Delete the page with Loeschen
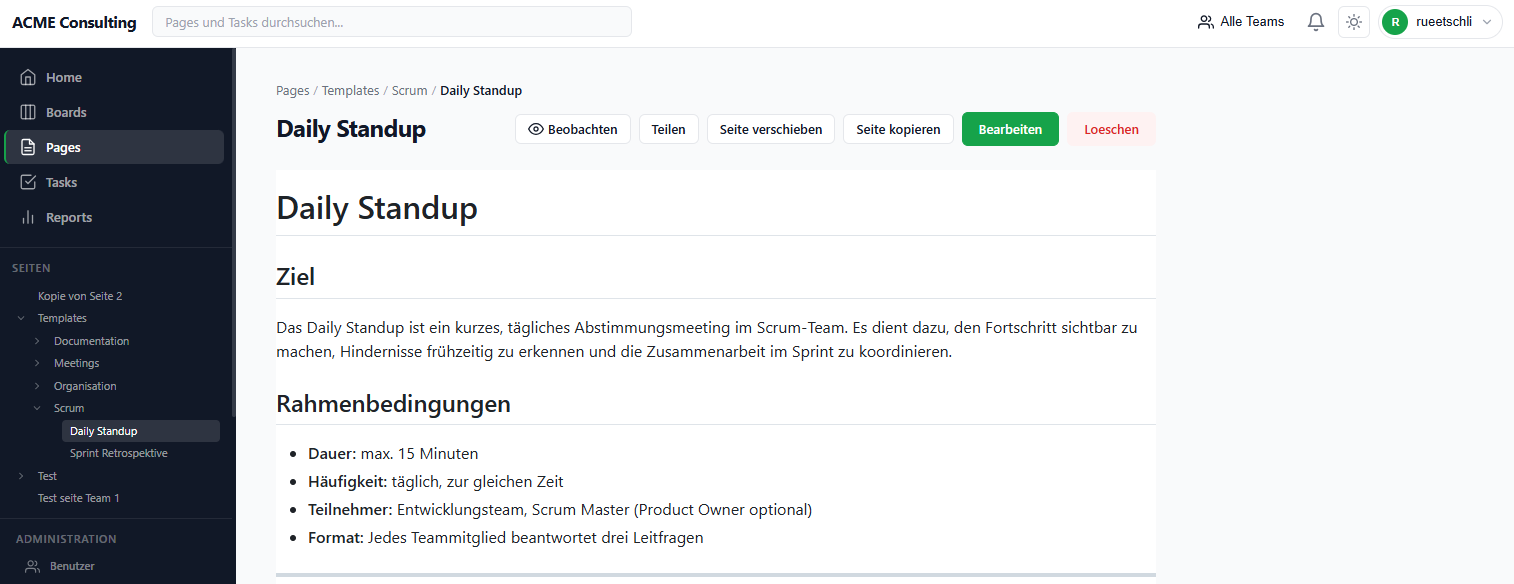The width and height of the screenshot is (1514, 584). 1111,128
